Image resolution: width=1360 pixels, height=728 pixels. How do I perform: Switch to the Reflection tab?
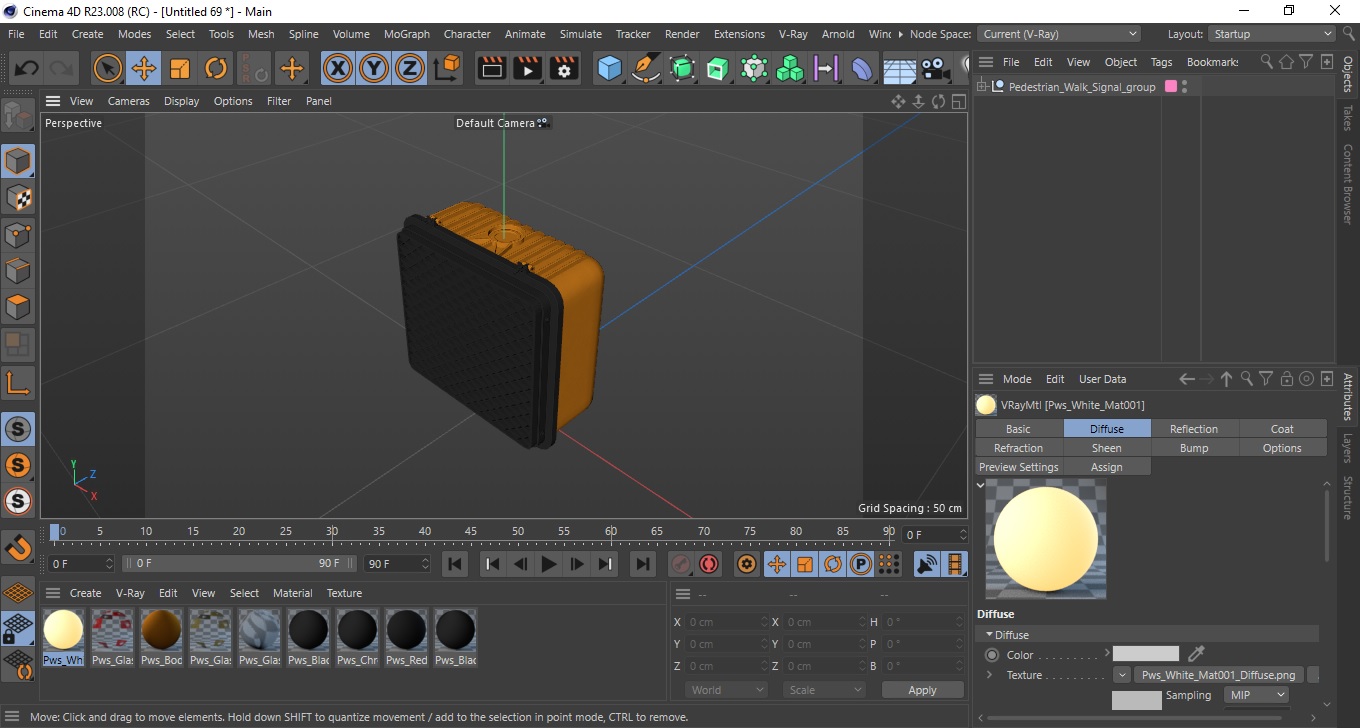pos(1194,429)
